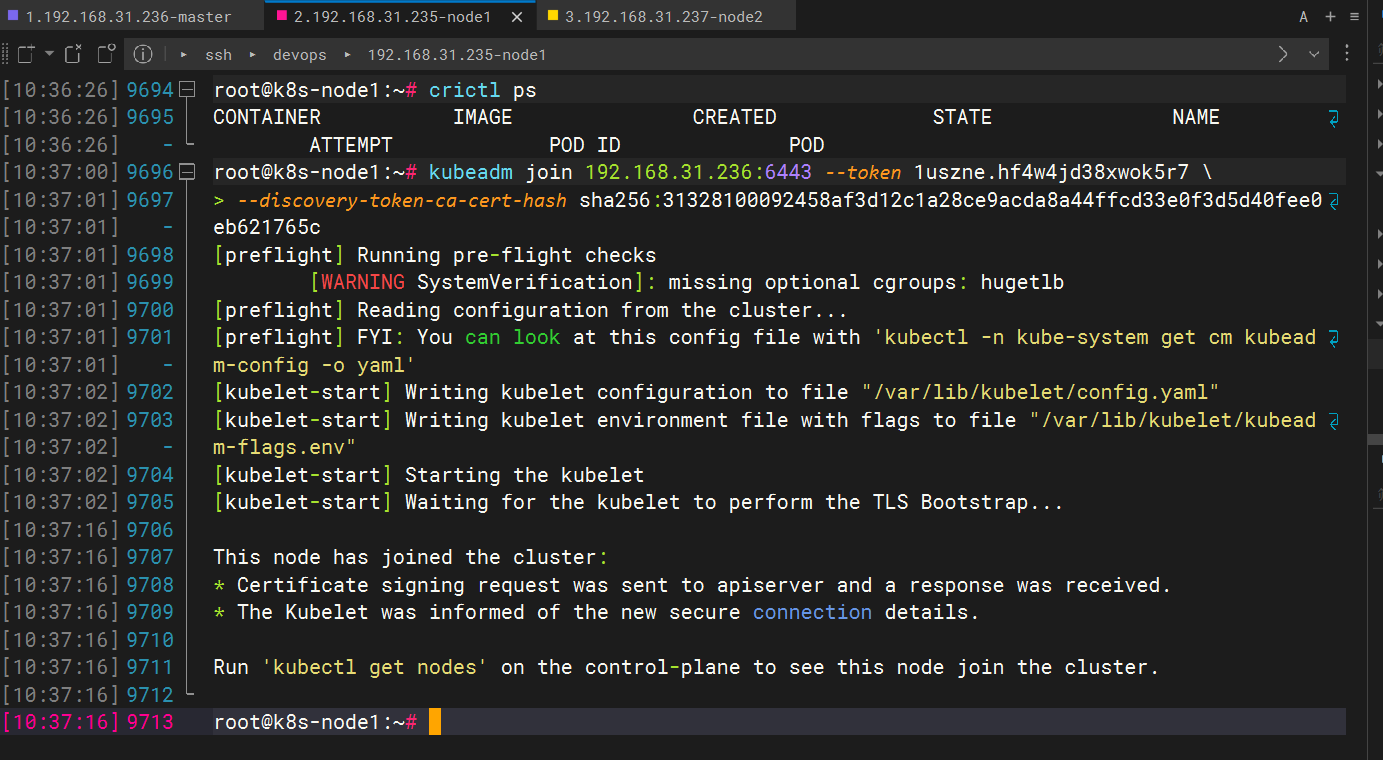Click line number 9694
The image size is (1383, 760).
pyautogui.click(x=150, y=90)
